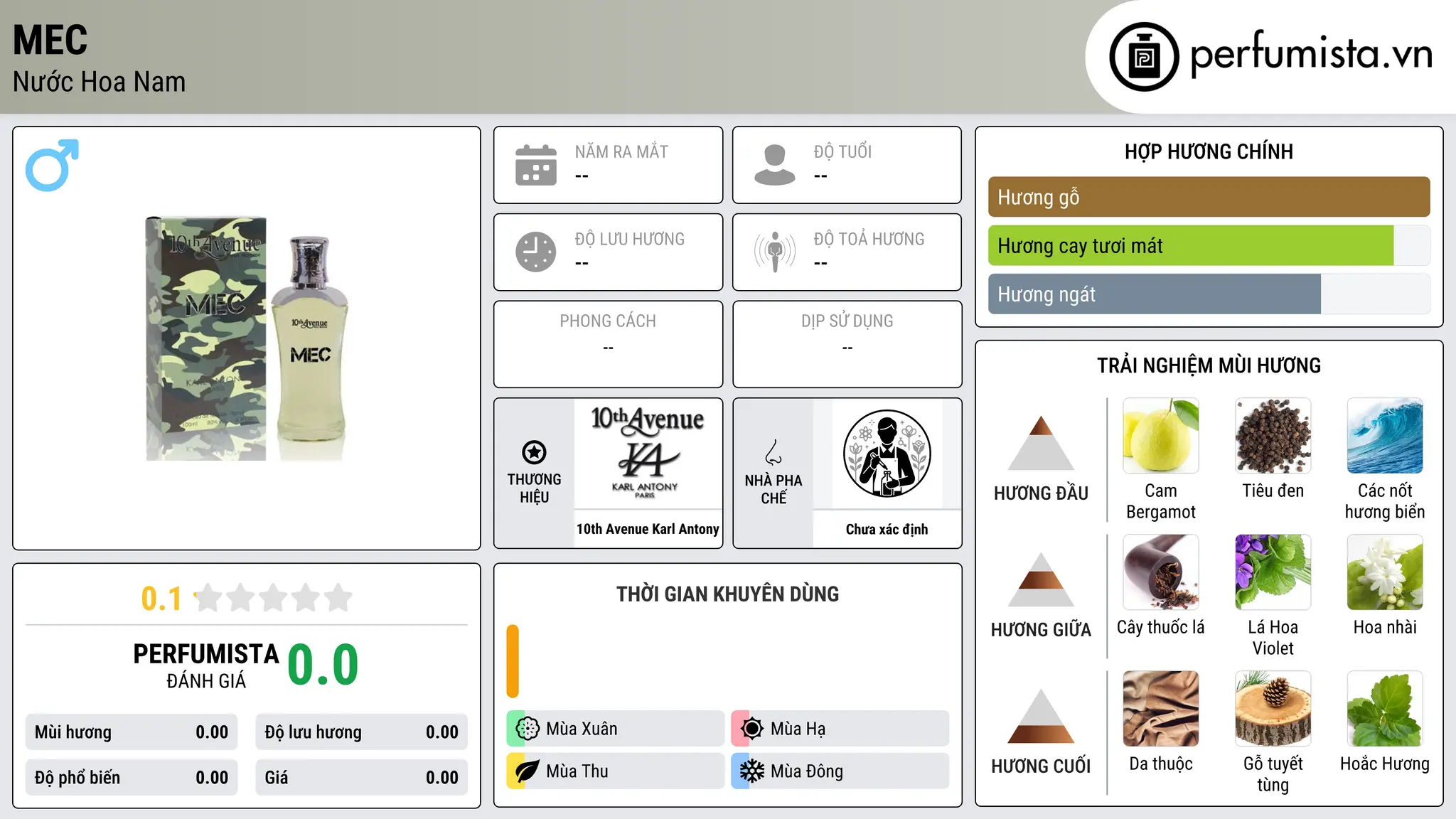The width and height of the screenshot is (1456, 819).
Task: Click the Dịp Sử Dụng info card
Action: [847, 344]
